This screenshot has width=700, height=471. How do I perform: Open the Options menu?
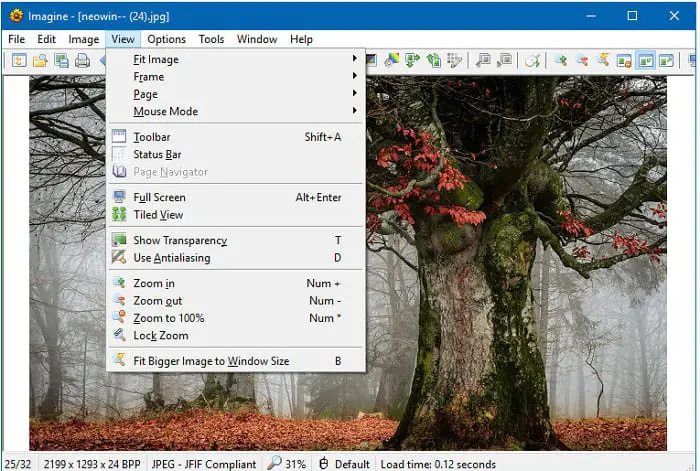point(167,39)
